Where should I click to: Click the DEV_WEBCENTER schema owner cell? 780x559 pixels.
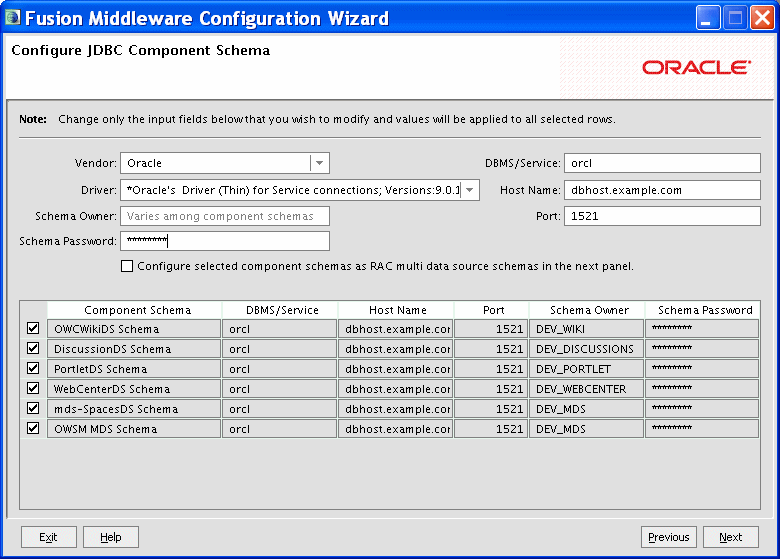[x=586, y=388]
